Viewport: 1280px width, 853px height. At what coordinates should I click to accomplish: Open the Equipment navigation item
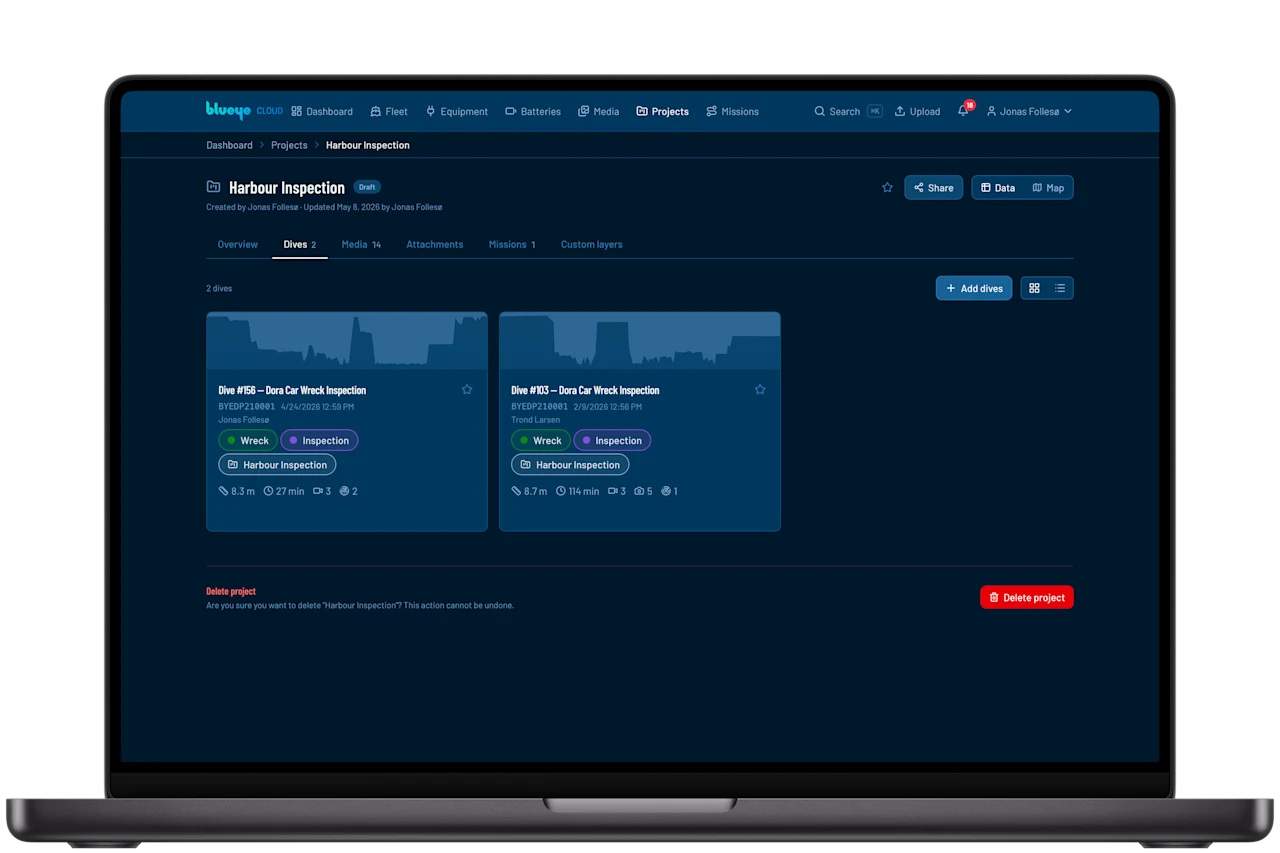tap(457, 111)
